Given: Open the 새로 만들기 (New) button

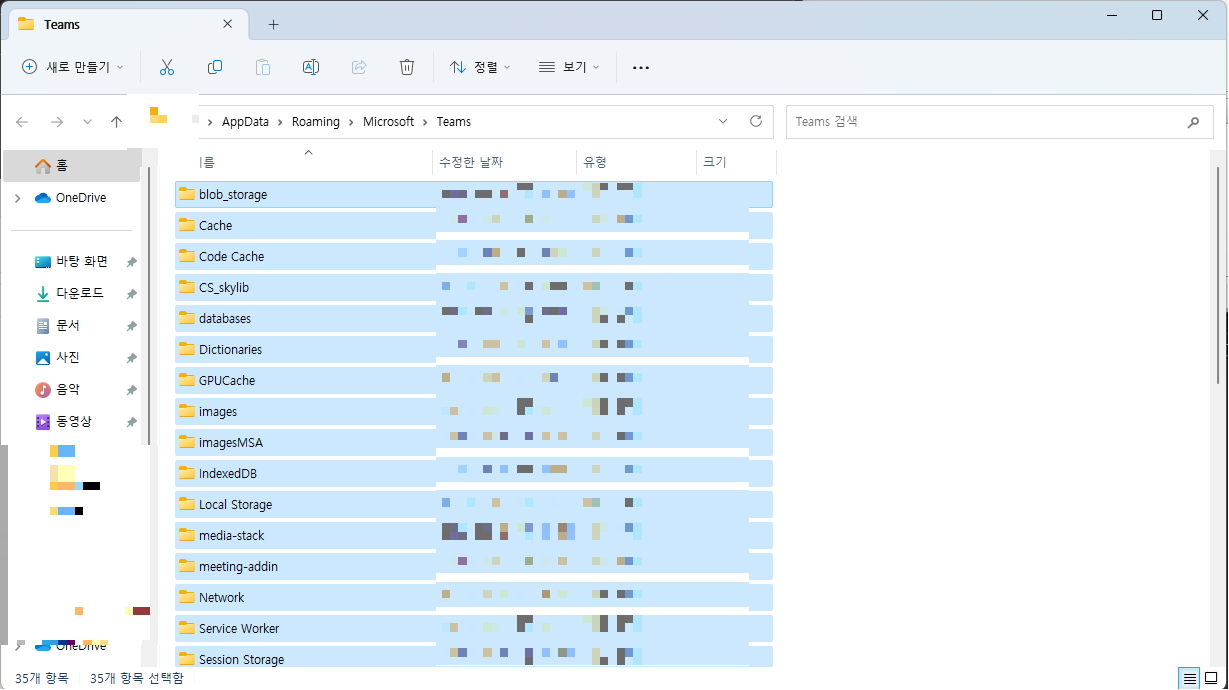Looking at the screenshot, I should click(72, 67).
